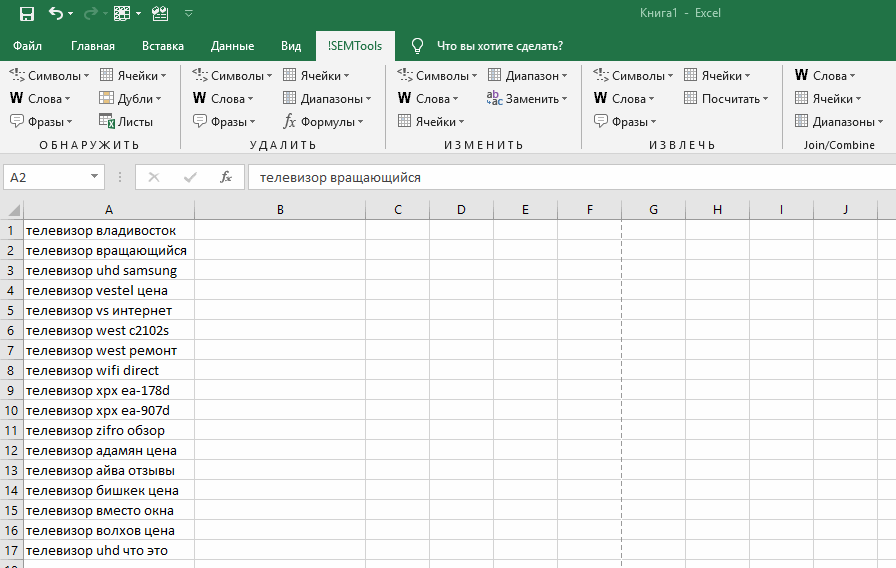
Task: Open Ячейки dropdown in ИЗВЛЕЧЬ group
Action: click(x=717, y=75)
